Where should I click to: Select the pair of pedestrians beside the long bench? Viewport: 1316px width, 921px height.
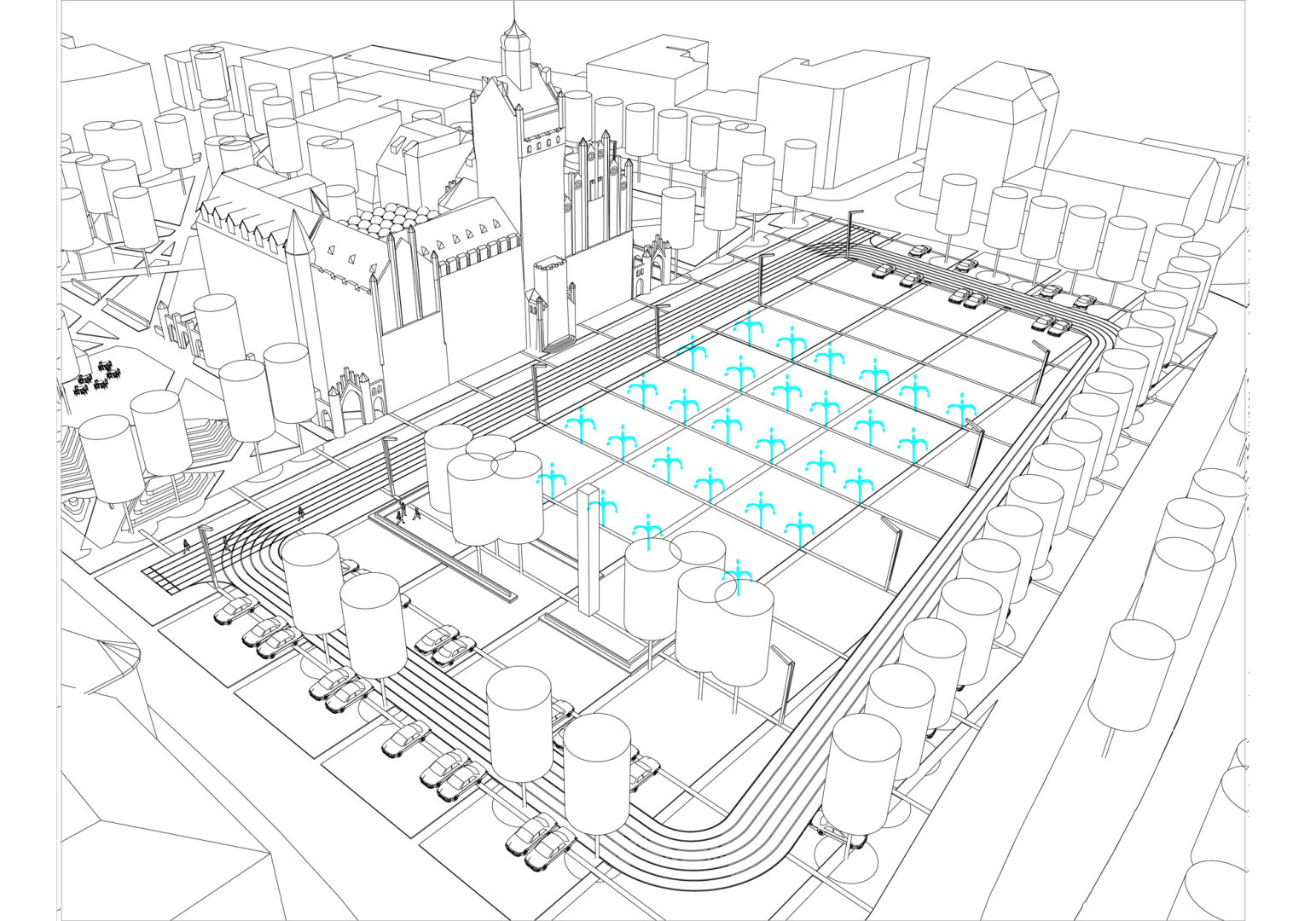[x=409, y=513]
